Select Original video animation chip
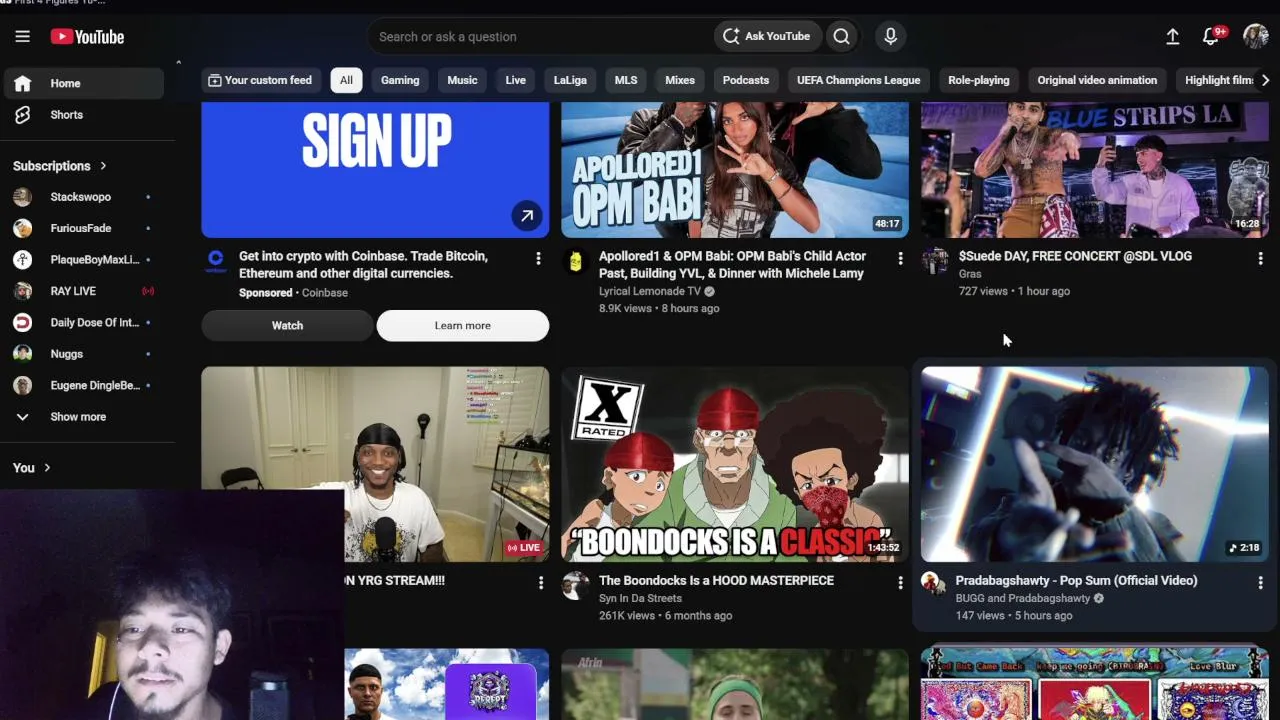 1097,80
